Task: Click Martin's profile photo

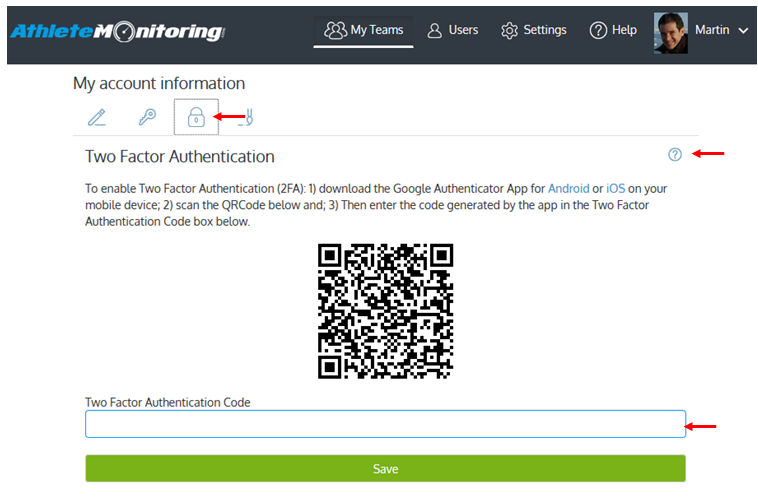Action: pos(671,33)
